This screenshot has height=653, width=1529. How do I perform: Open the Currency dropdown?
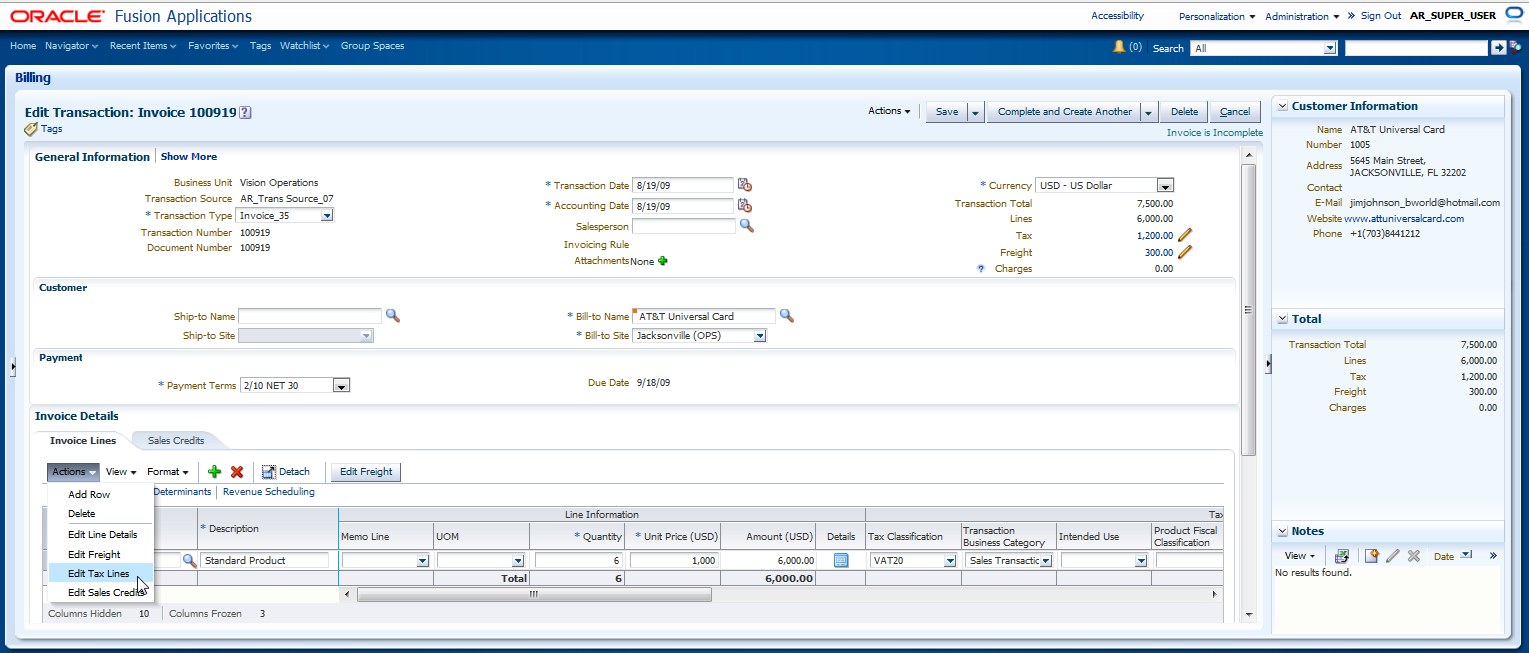point(1165,185)
